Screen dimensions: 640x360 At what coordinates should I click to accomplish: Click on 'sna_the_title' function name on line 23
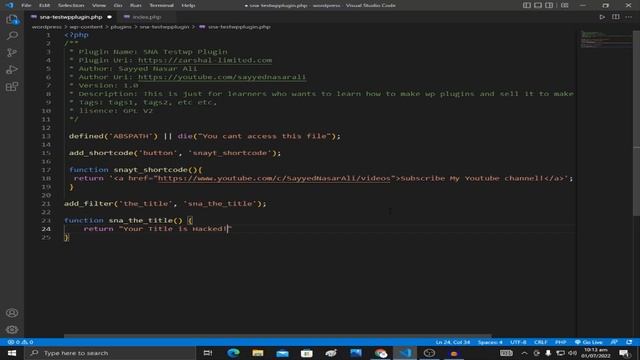[x=141, y=220]
